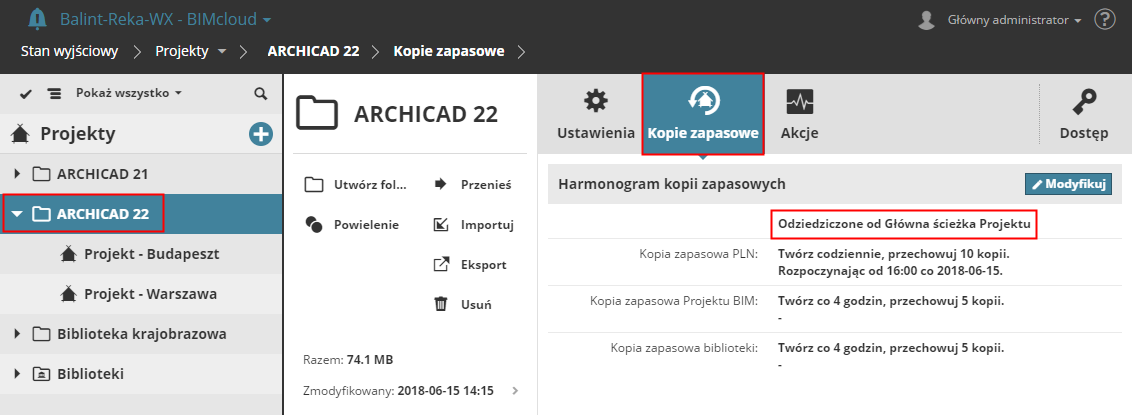
Task: Click the Kopia zapasowa Projektu BIM label
Action: [x=674, y=301]
